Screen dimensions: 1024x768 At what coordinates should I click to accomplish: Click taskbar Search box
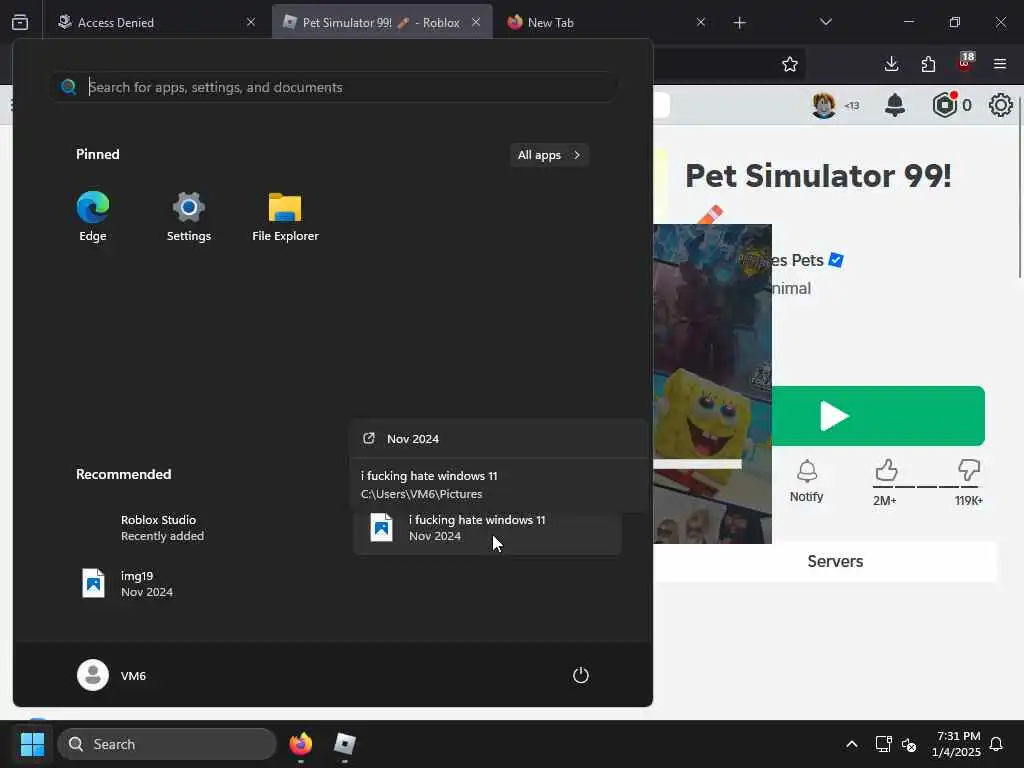point(167,744)
